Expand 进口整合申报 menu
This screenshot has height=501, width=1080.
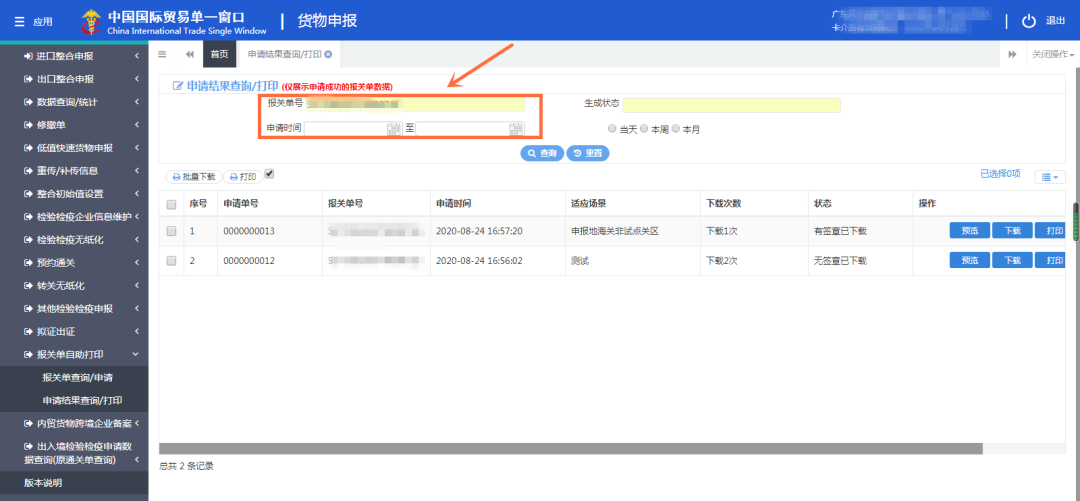[x=74, y=56]
